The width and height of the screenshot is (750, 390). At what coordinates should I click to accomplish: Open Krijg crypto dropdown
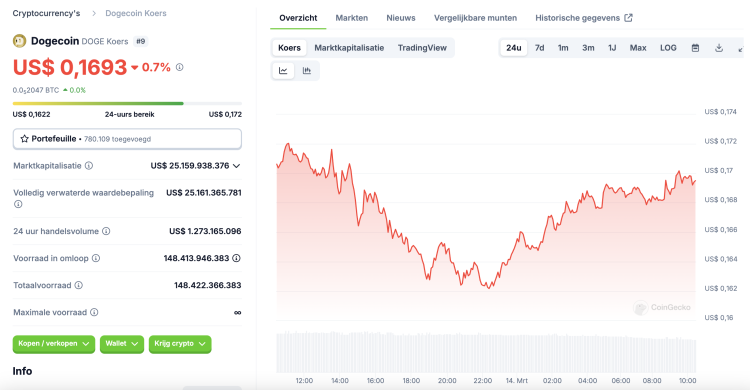[180, 344]
